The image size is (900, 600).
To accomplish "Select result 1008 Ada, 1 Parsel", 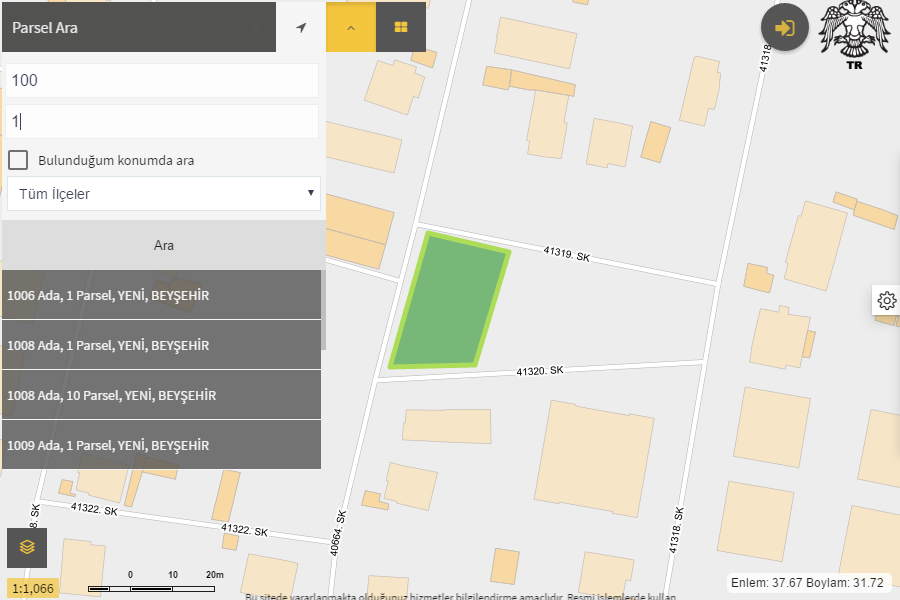I will point(162,345).
